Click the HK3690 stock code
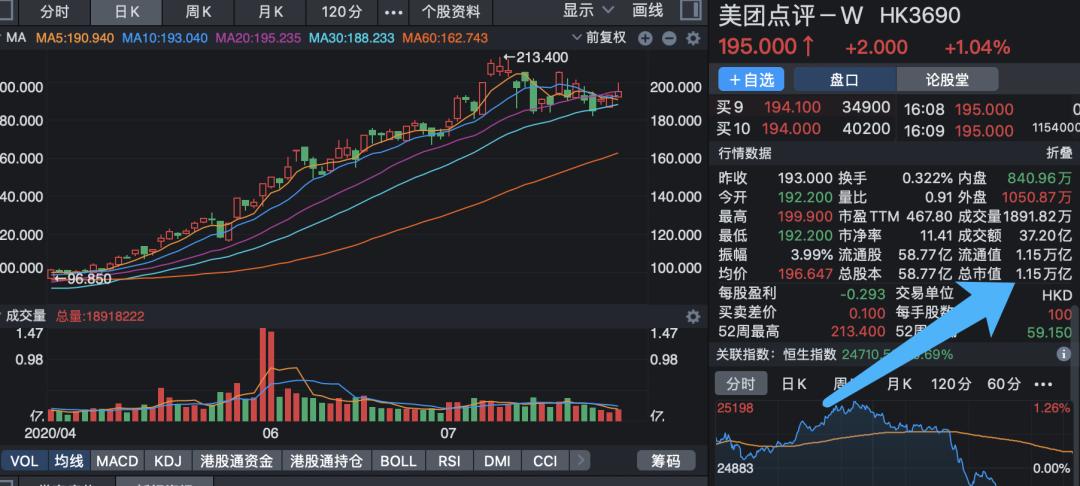Image resolution: width=1080 pixels, height=486 pixels. pyautogui.click(x=920, y=15)
